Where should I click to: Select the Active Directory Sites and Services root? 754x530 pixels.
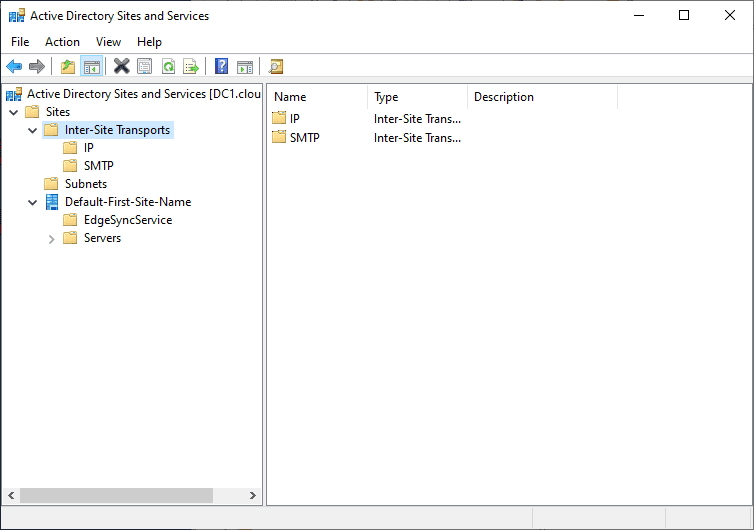coord(144,93)
